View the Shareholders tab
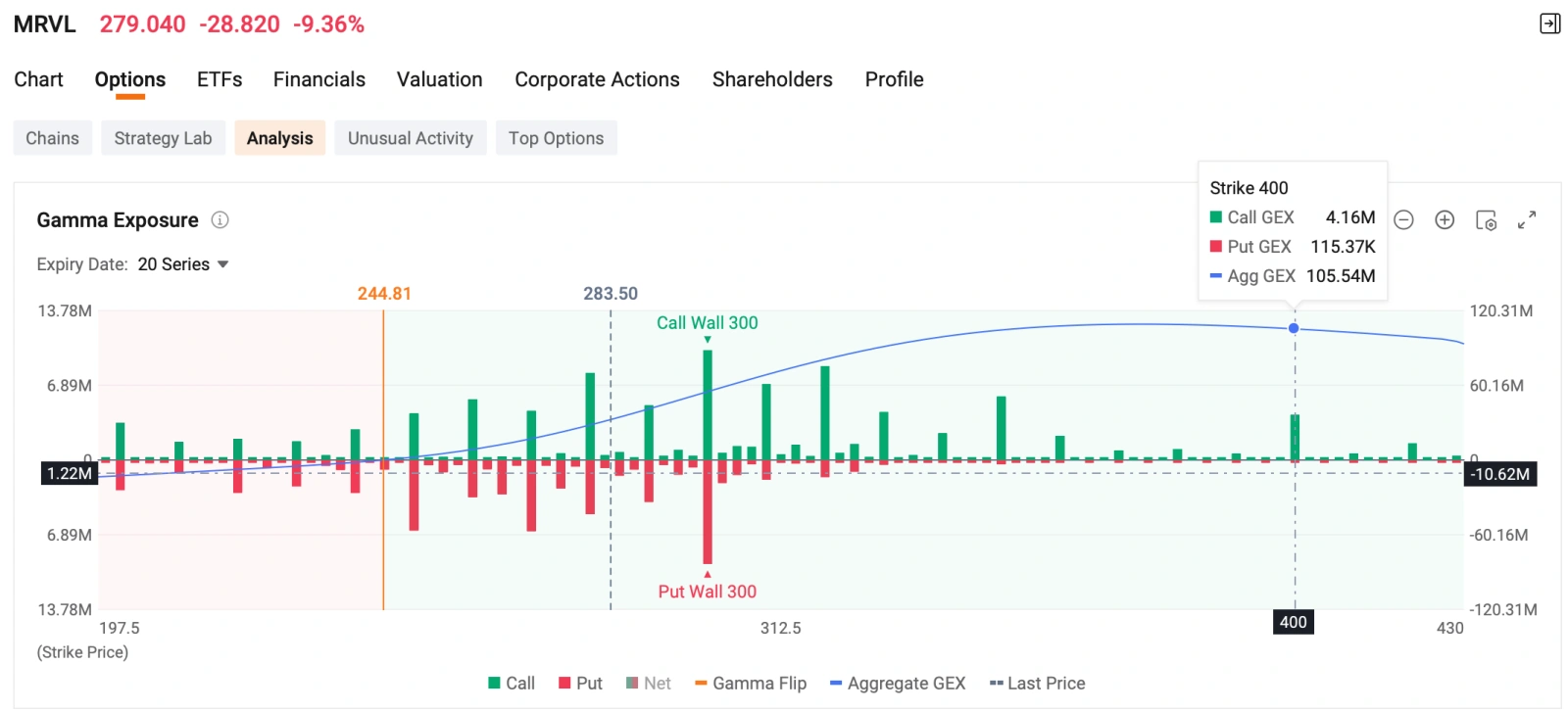 coord(772,79)
